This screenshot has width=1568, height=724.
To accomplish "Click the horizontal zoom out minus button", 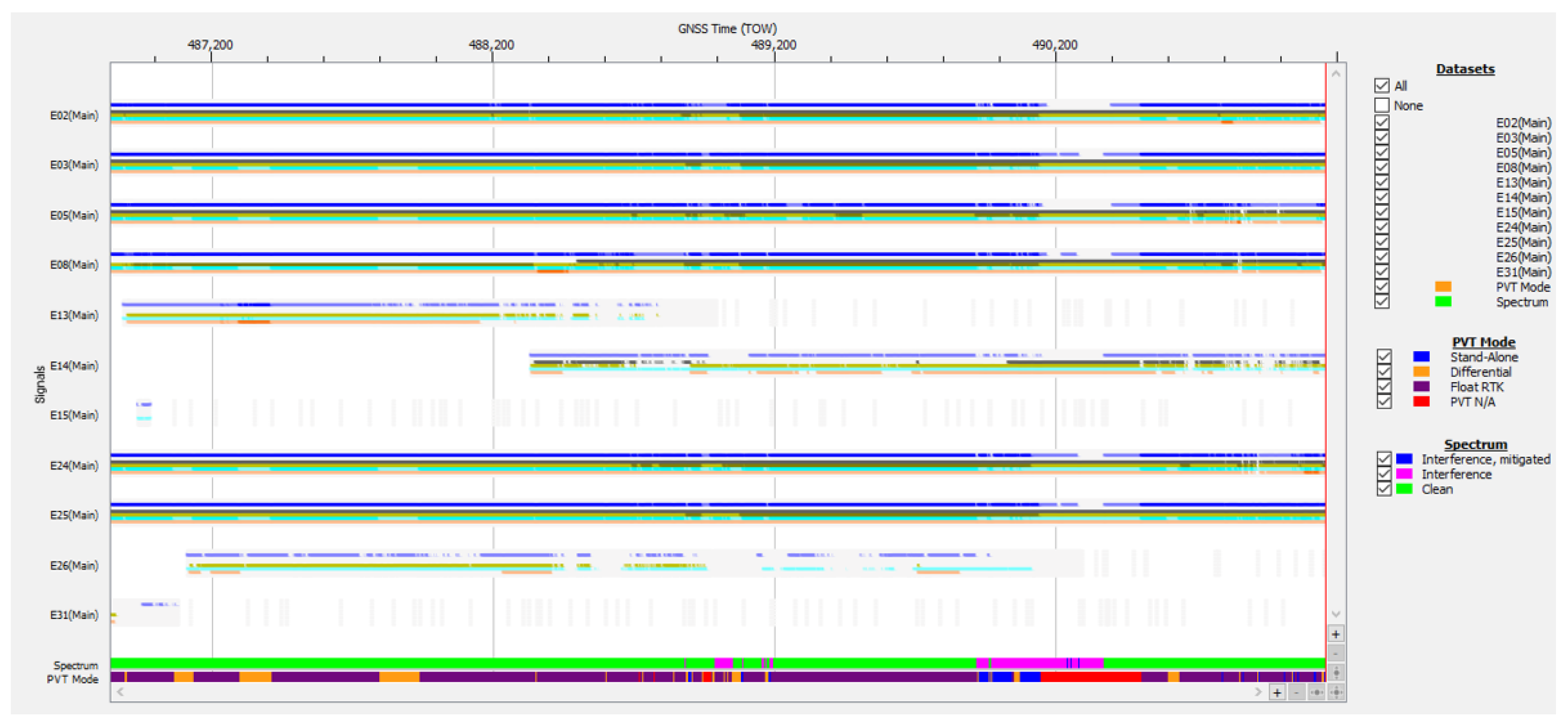I will click(x=1297, y=692).
